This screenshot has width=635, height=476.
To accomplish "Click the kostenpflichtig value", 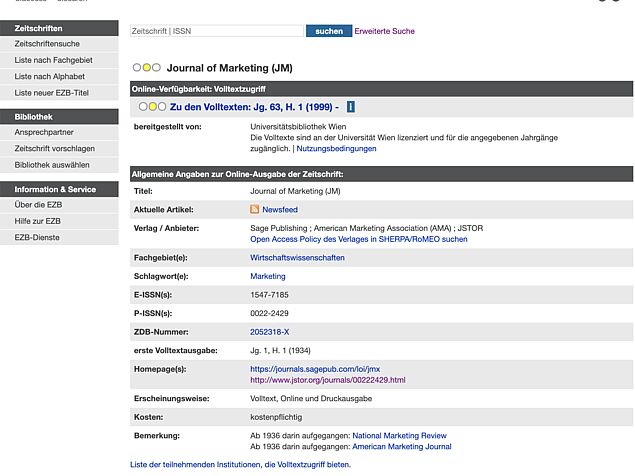I will [276, 417].
